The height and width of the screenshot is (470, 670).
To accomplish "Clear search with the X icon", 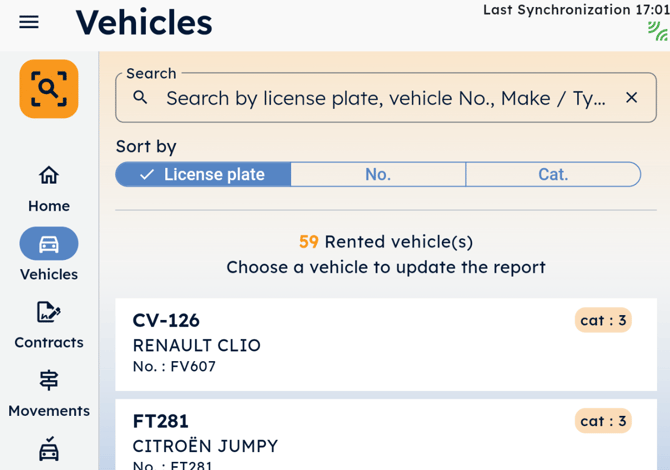I will pyautogui.click(x=631, y=98).
